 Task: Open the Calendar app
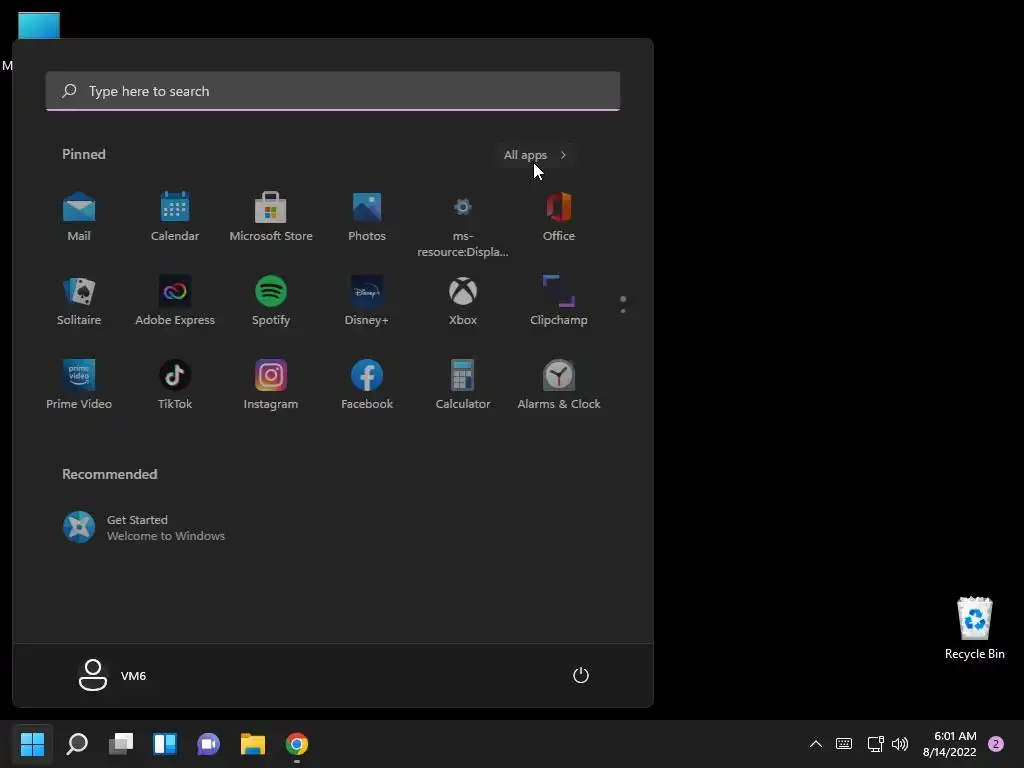pyautogui.click(x=174, y=217)
